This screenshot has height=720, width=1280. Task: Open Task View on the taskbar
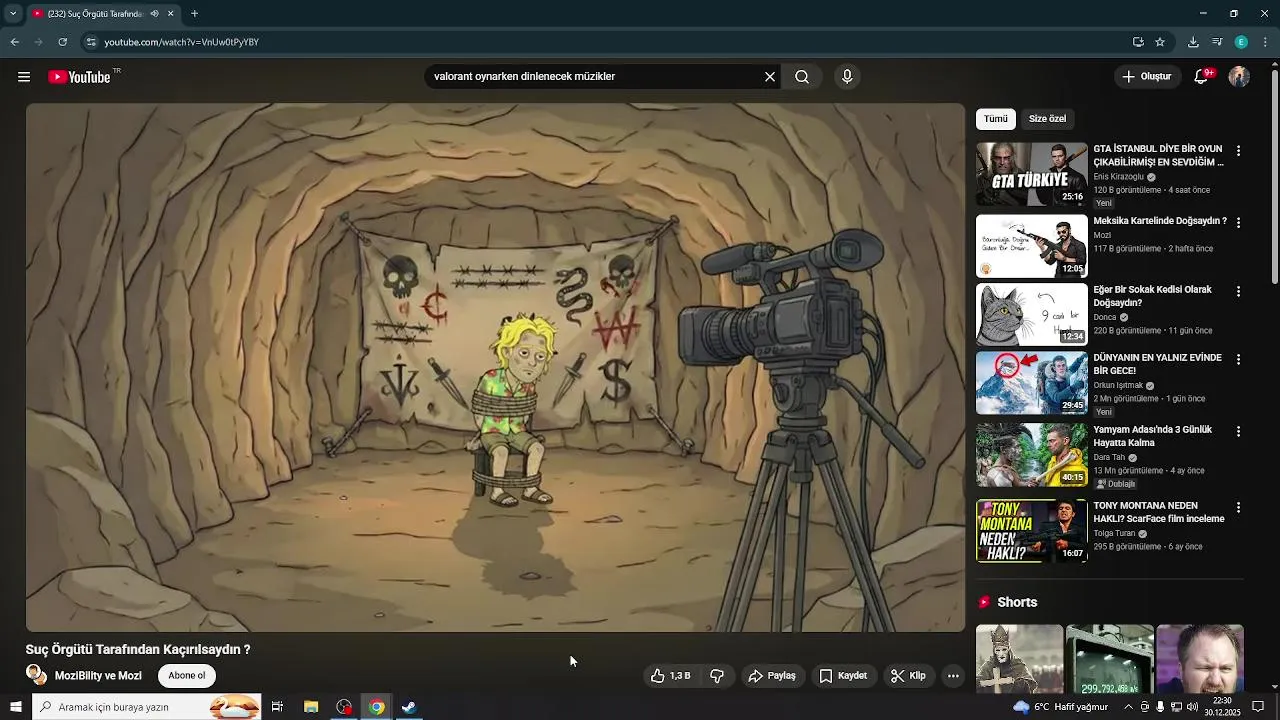coord(277,707)
